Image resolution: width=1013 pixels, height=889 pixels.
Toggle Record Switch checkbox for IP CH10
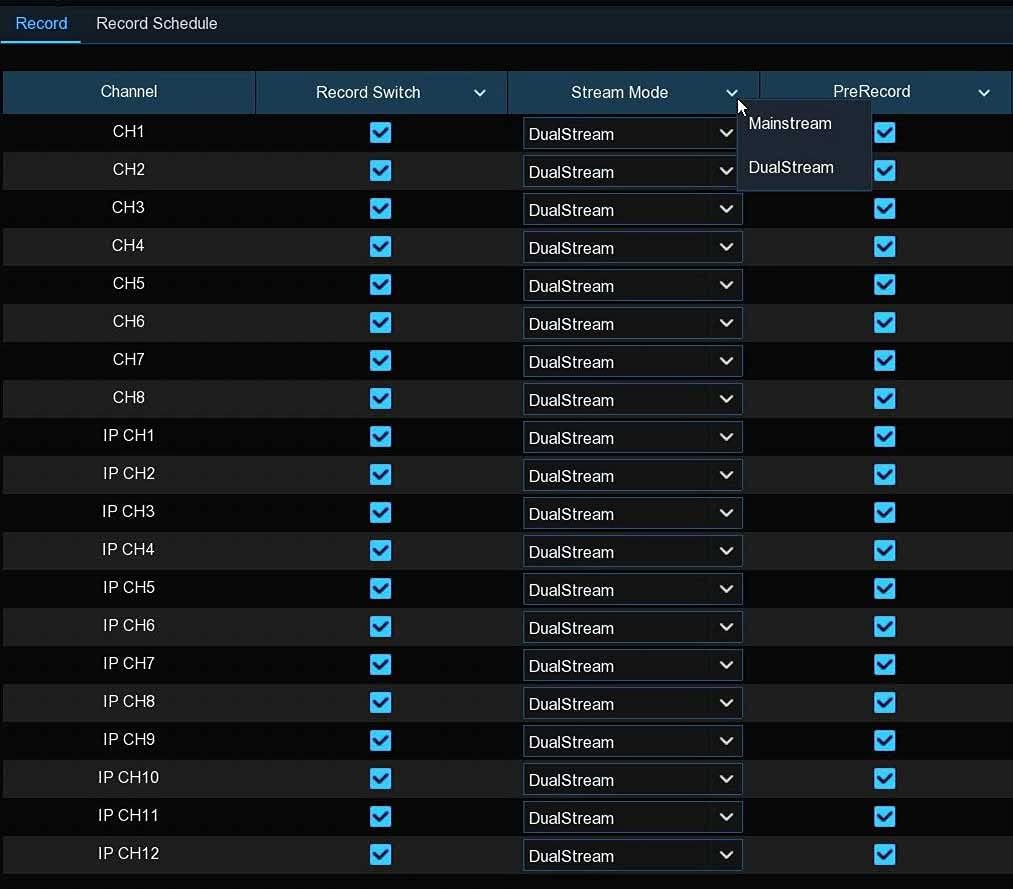[x=381, y=779]
